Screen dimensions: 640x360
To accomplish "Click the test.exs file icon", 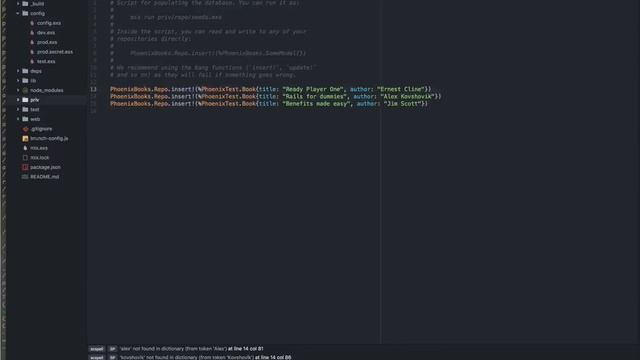I will pos(32,62).
